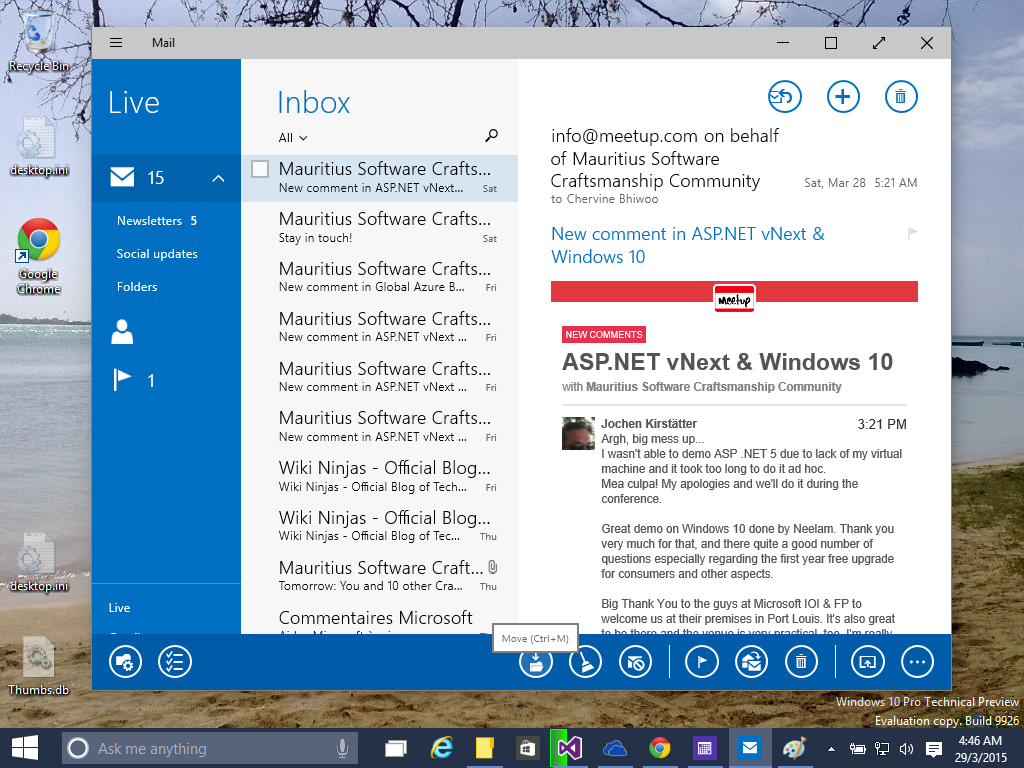Open the People contact icon in sidebar
Viewport: 1024px width, 768px height.
tap(122, 332)
